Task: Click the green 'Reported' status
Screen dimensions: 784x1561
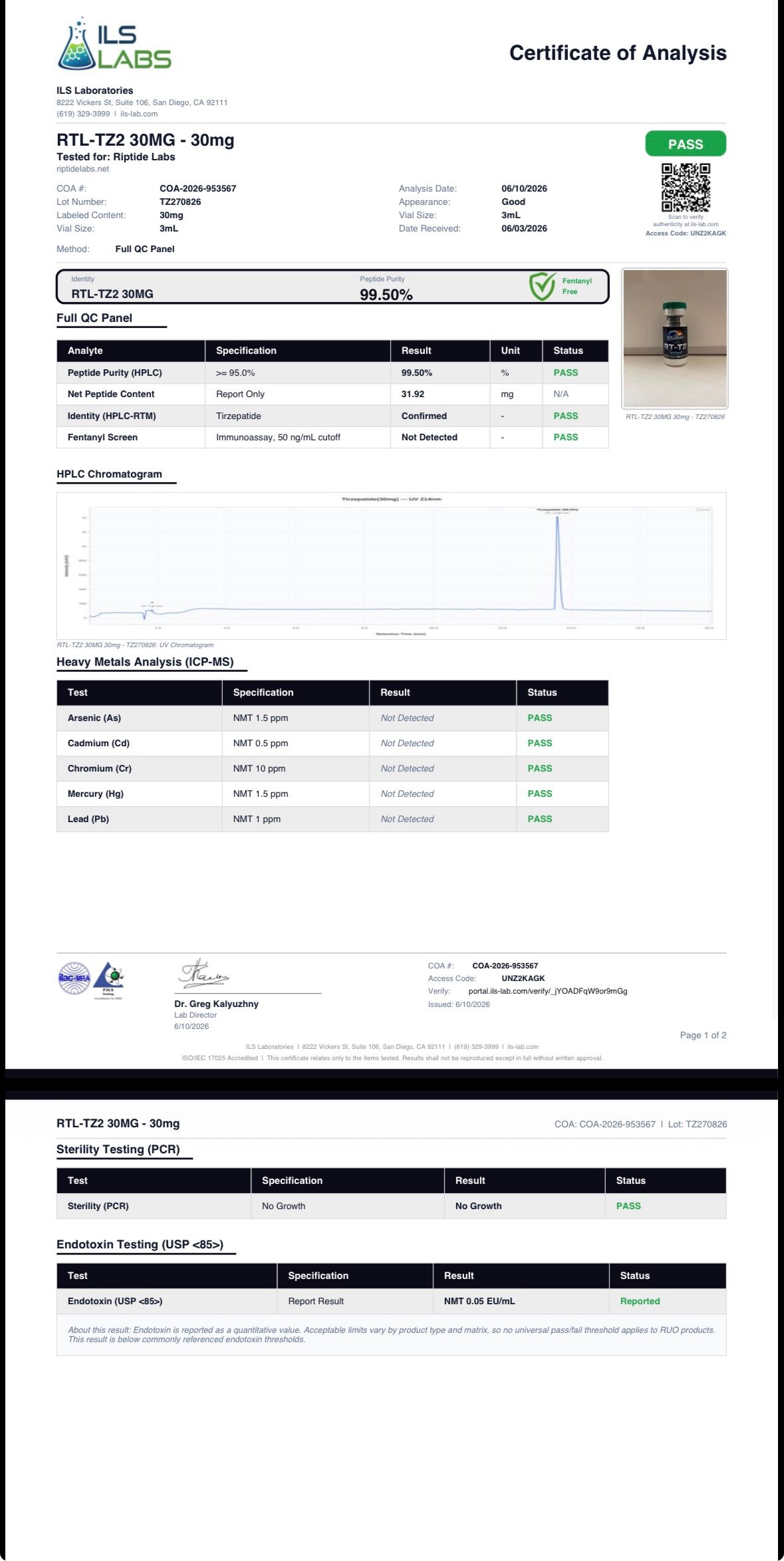Action: 640,1301
